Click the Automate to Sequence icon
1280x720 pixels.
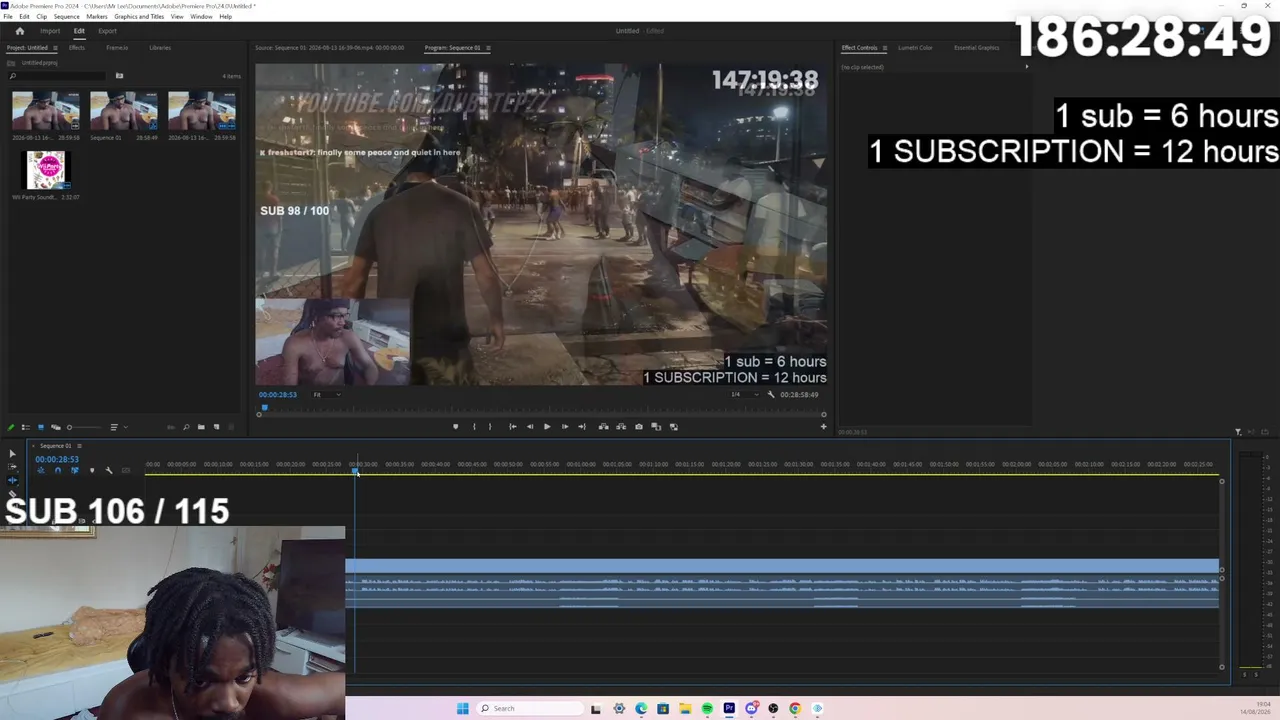tap(171, 427)
